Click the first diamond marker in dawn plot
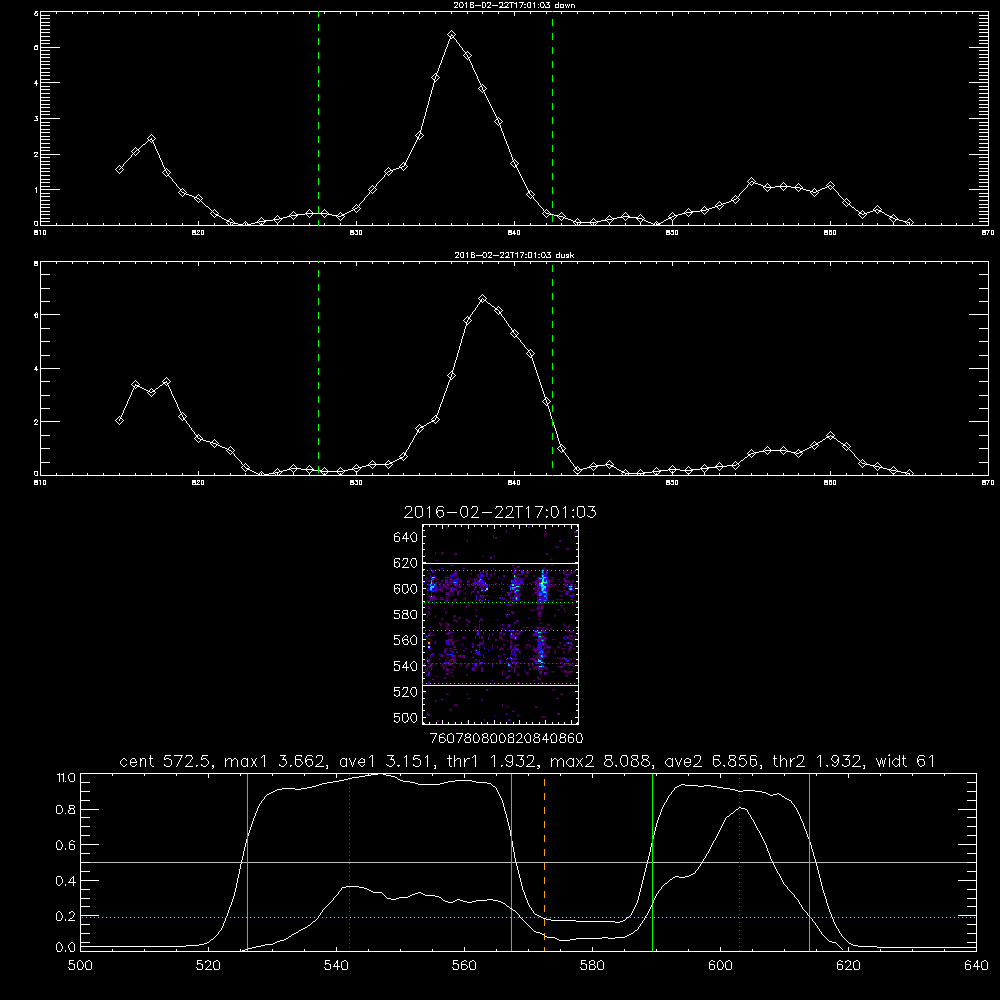 [x=119, y=169]
